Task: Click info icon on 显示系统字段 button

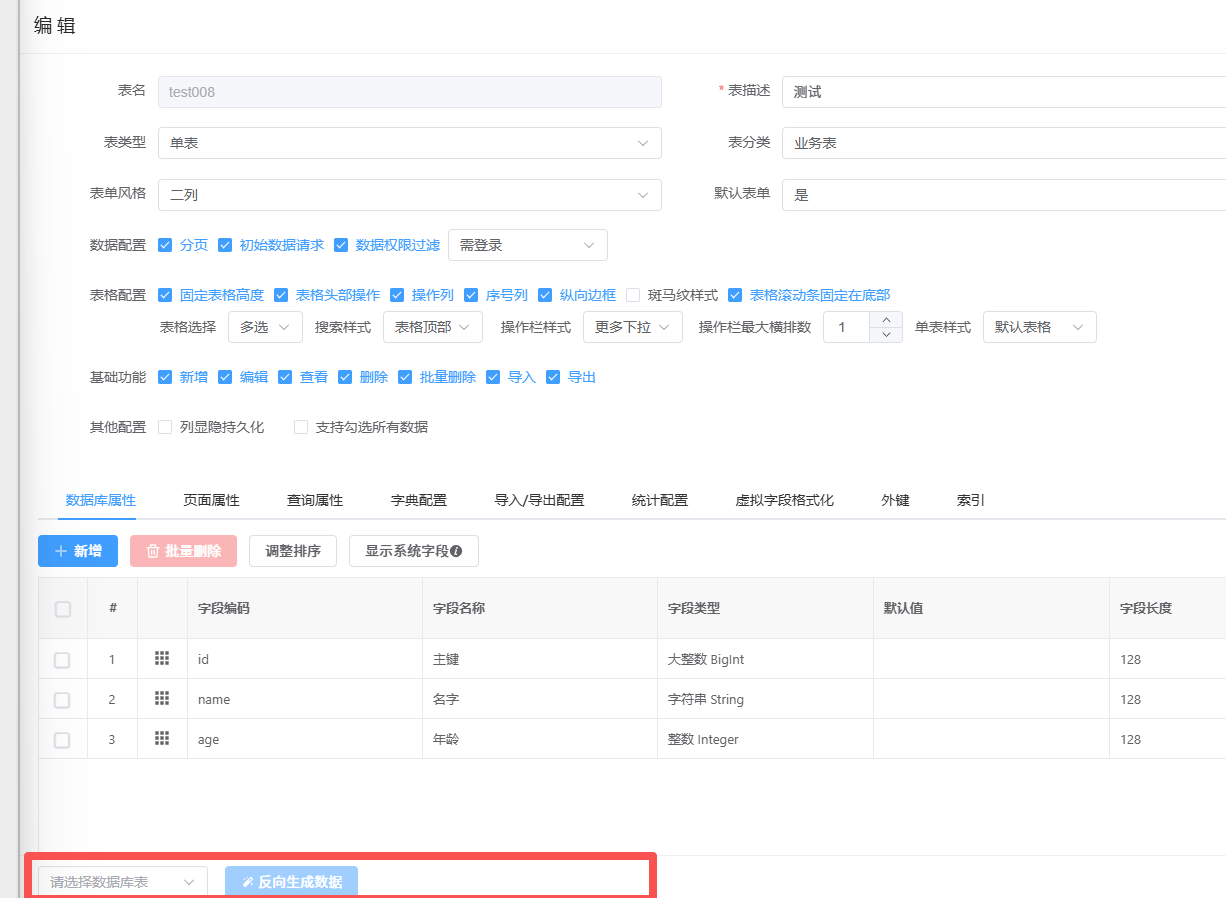Action: pos(456,551)
